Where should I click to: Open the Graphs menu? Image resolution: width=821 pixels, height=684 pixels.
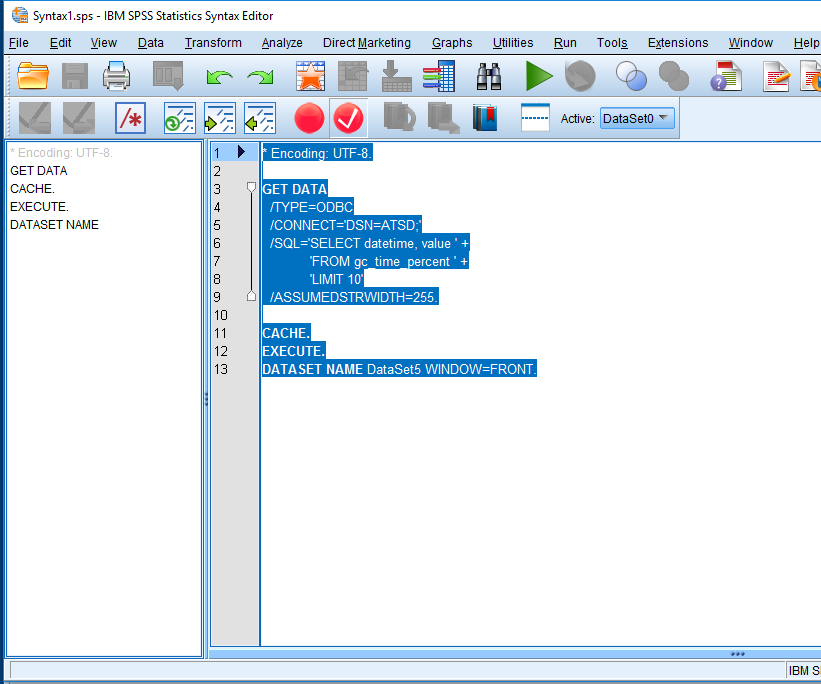(452, 43)
